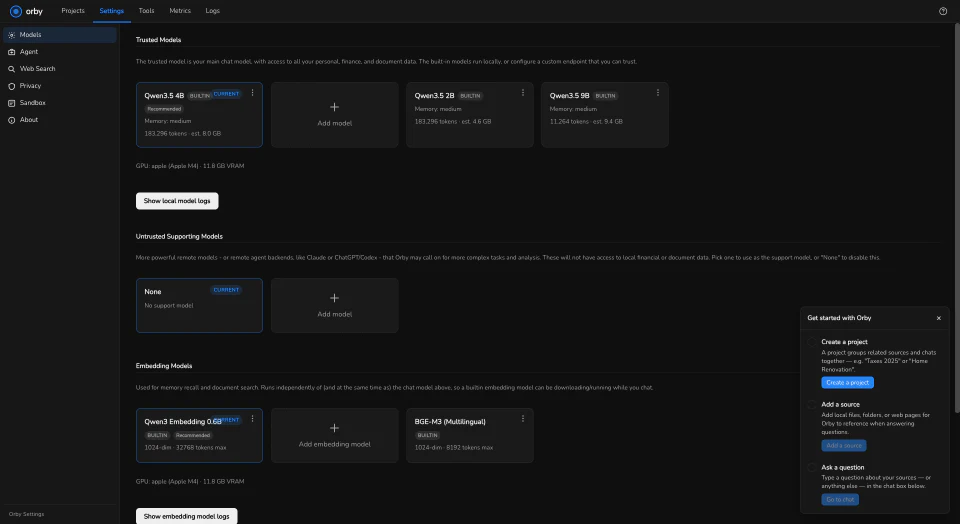Select the Qwen3 Embedding 0.6B card

click(x=199, y=435)
